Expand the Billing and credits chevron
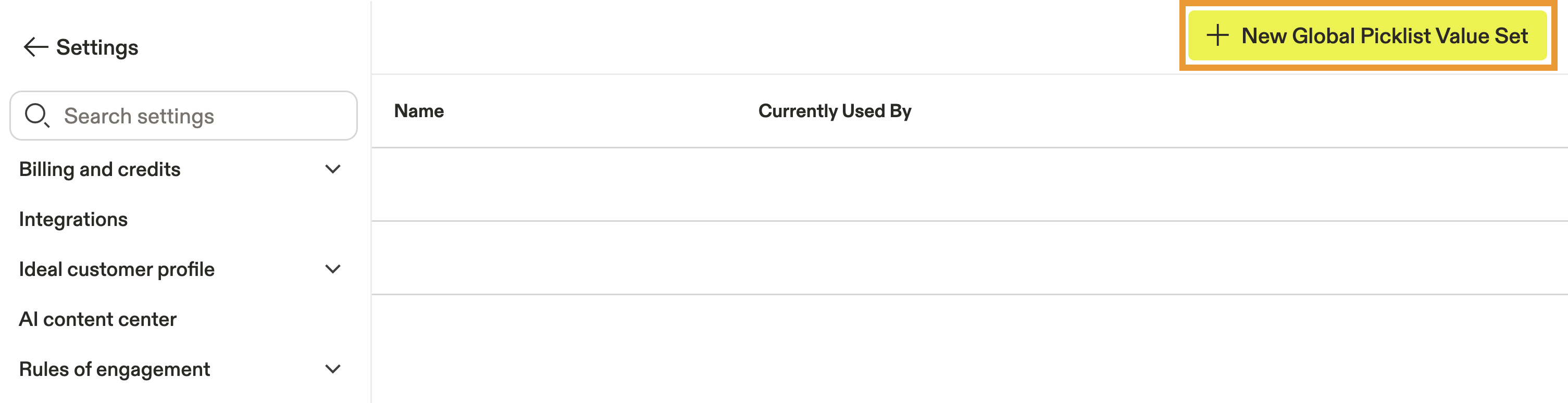Screen dimensions: 1568x403 coord(332,169)
